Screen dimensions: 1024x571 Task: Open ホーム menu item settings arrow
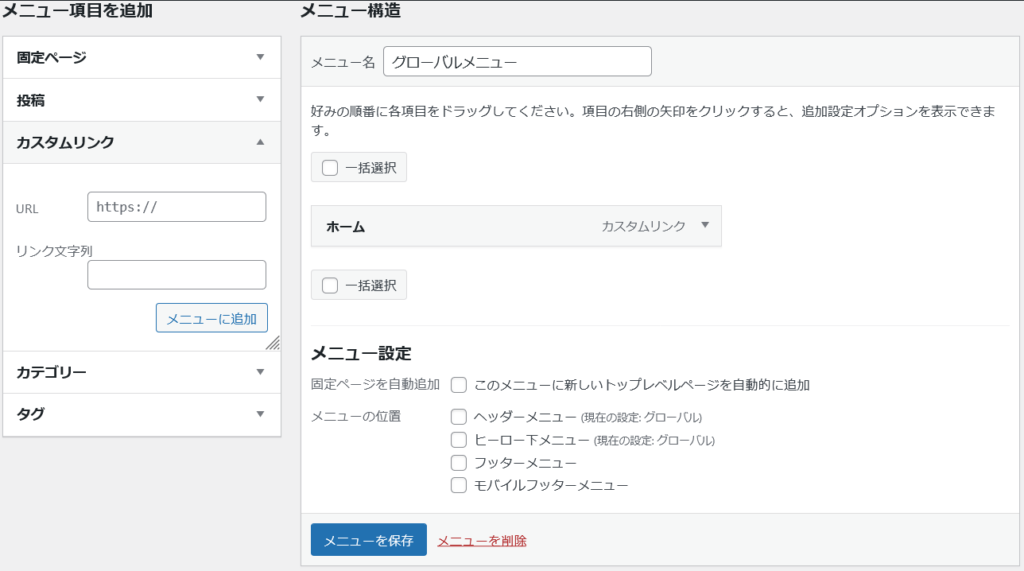[705, 226]
